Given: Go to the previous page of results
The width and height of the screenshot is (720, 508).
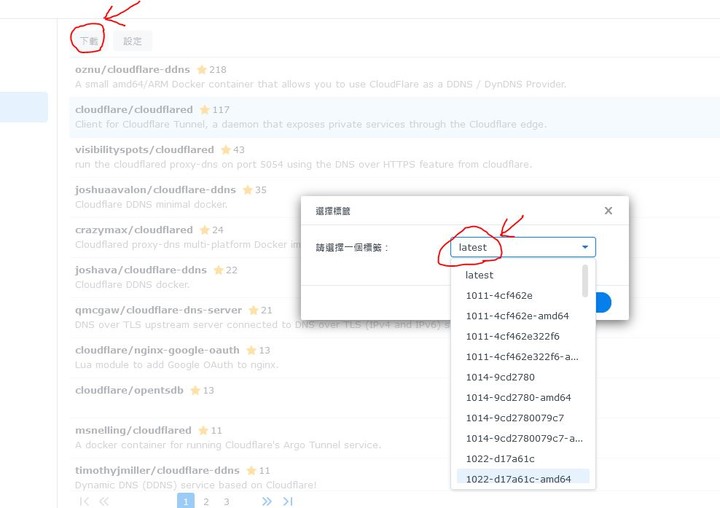Looking at the screenshot, I should pos(104,501).
